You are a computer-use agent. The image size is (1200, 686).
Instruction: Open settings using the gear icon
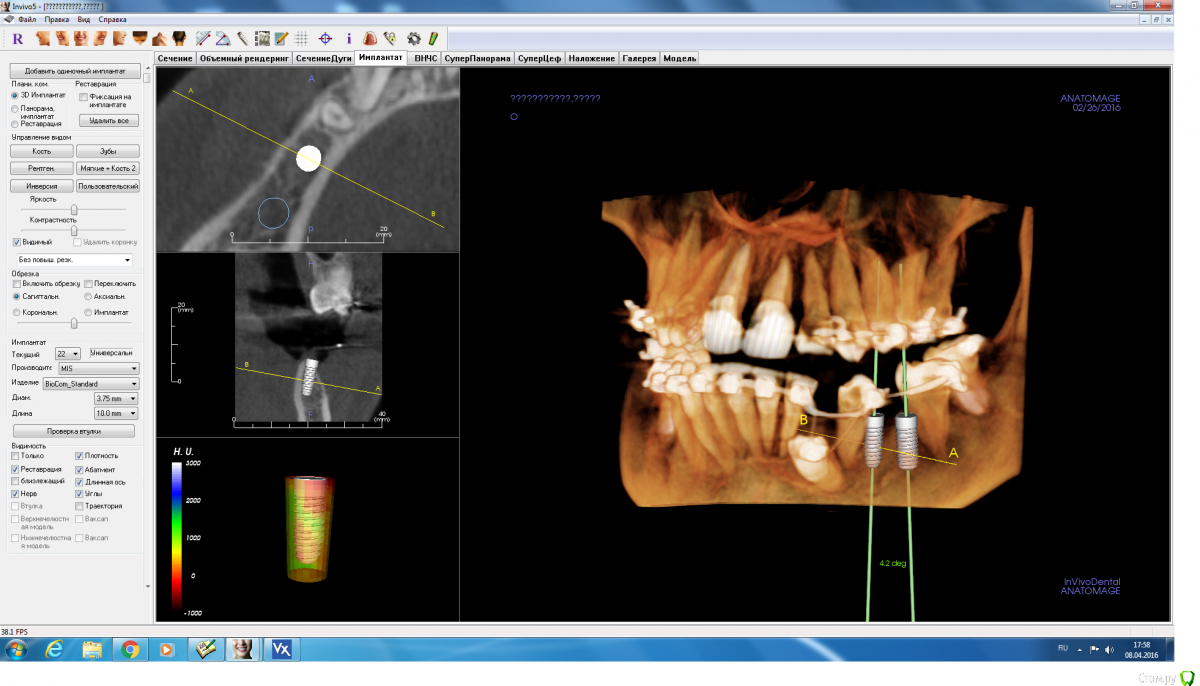(414, 39)
